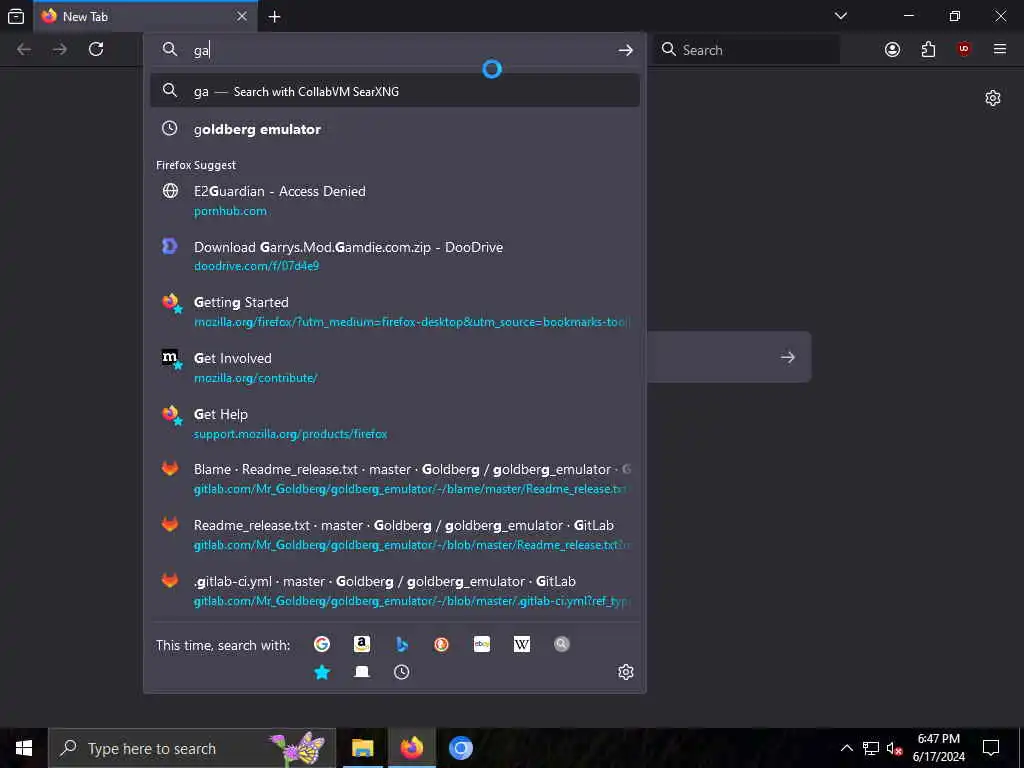Expand the list all tabs chevron
The height and width of the screenshot is (768, 1024).
pos(840,16)
